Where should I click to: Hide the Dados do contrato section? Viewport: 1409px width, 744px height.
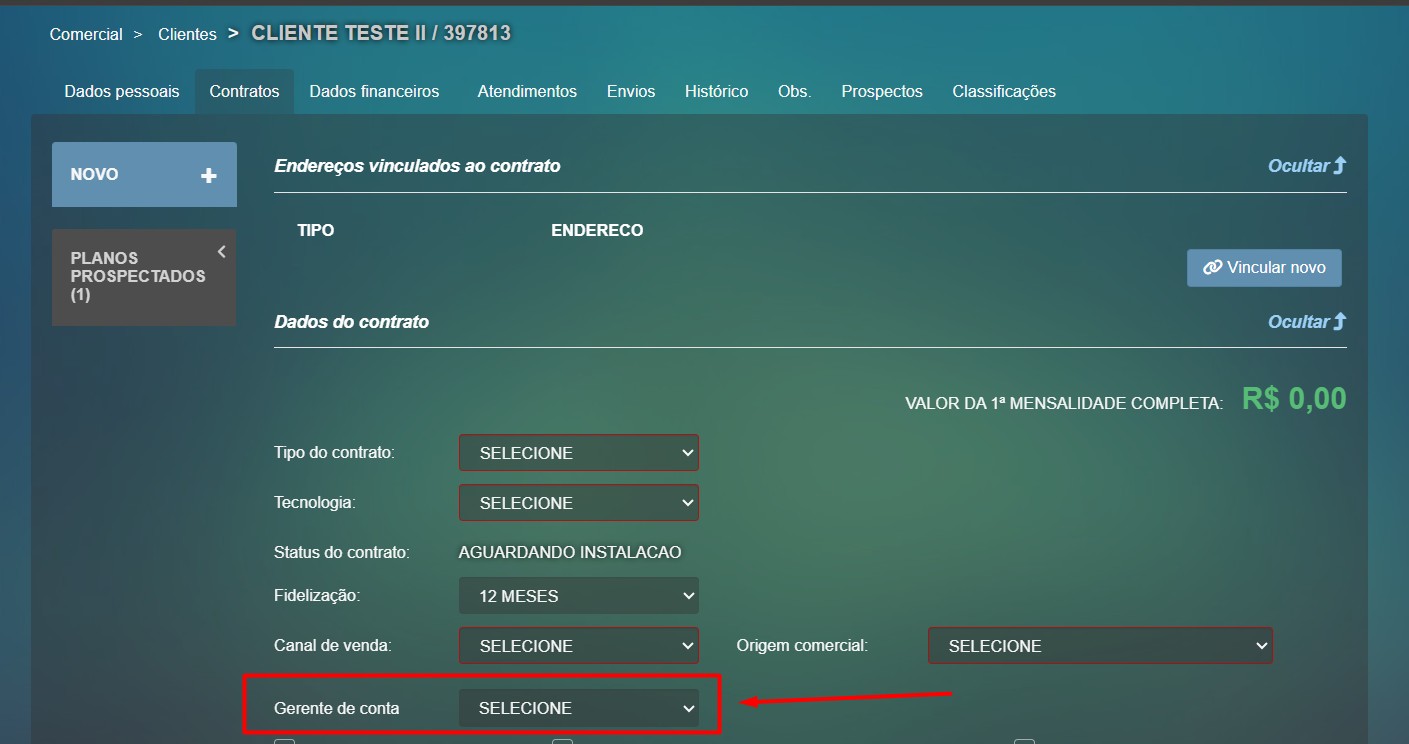(x=1306, y=322)
